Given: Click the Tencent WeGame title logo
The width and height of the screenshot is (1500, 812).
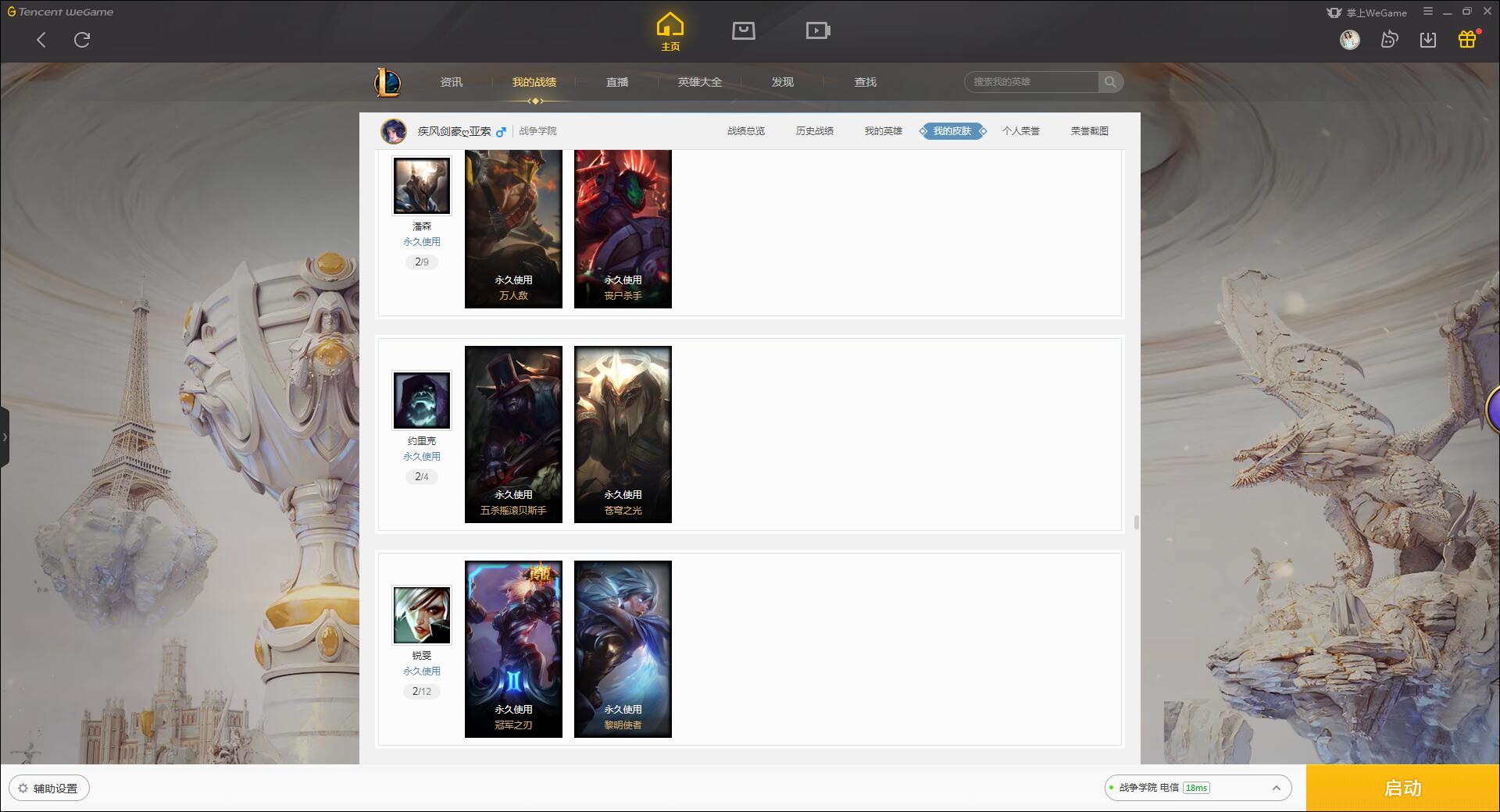Looking at the screenshot, I should (60, 12).
